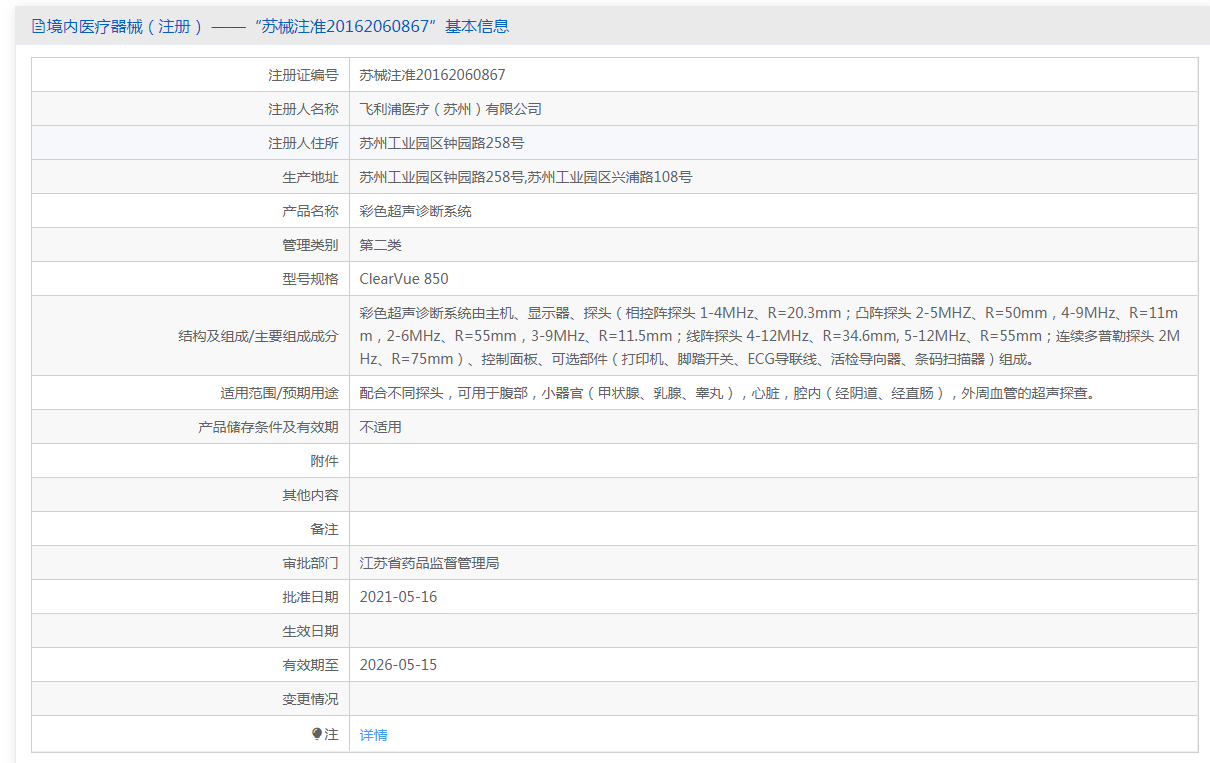Click approval department 江苏省药品监督管理局
This screenshot has height=763, width=1210.
(x=429, y=563)
